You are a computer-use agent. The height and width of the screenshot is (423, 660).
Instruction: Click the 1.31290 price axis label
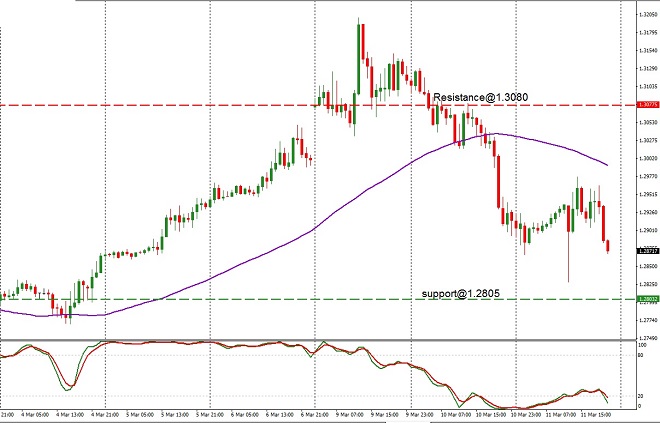pos(648,68)
